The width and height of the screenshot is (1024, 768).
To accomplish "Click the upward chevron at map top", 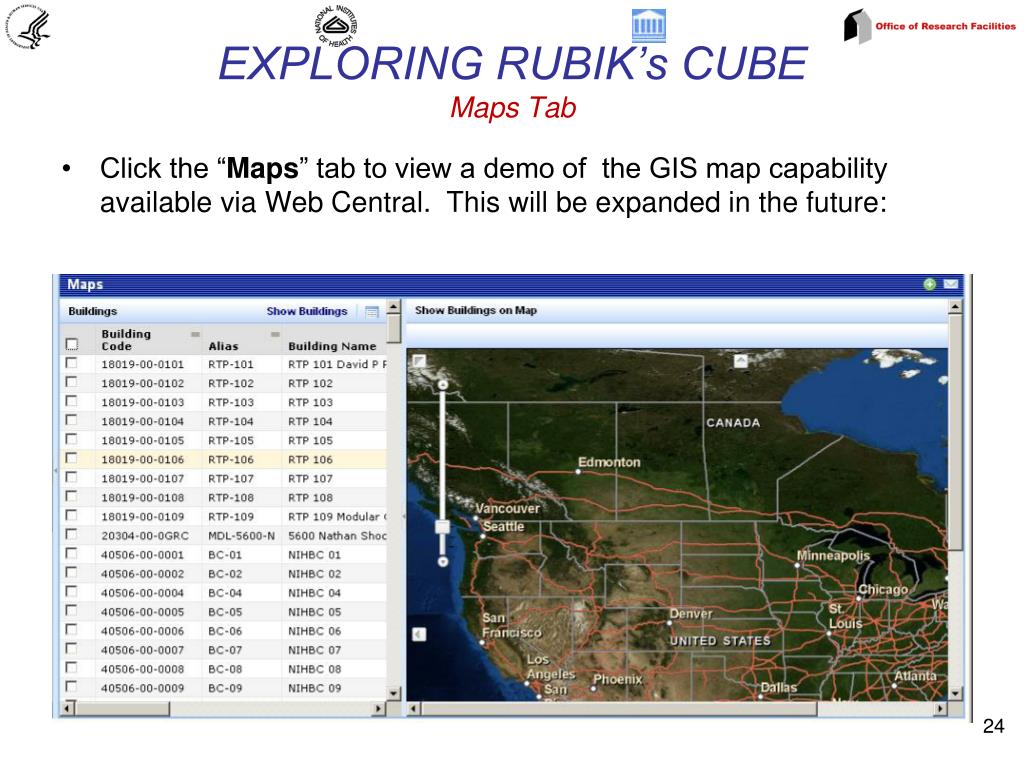I will 741,360.
